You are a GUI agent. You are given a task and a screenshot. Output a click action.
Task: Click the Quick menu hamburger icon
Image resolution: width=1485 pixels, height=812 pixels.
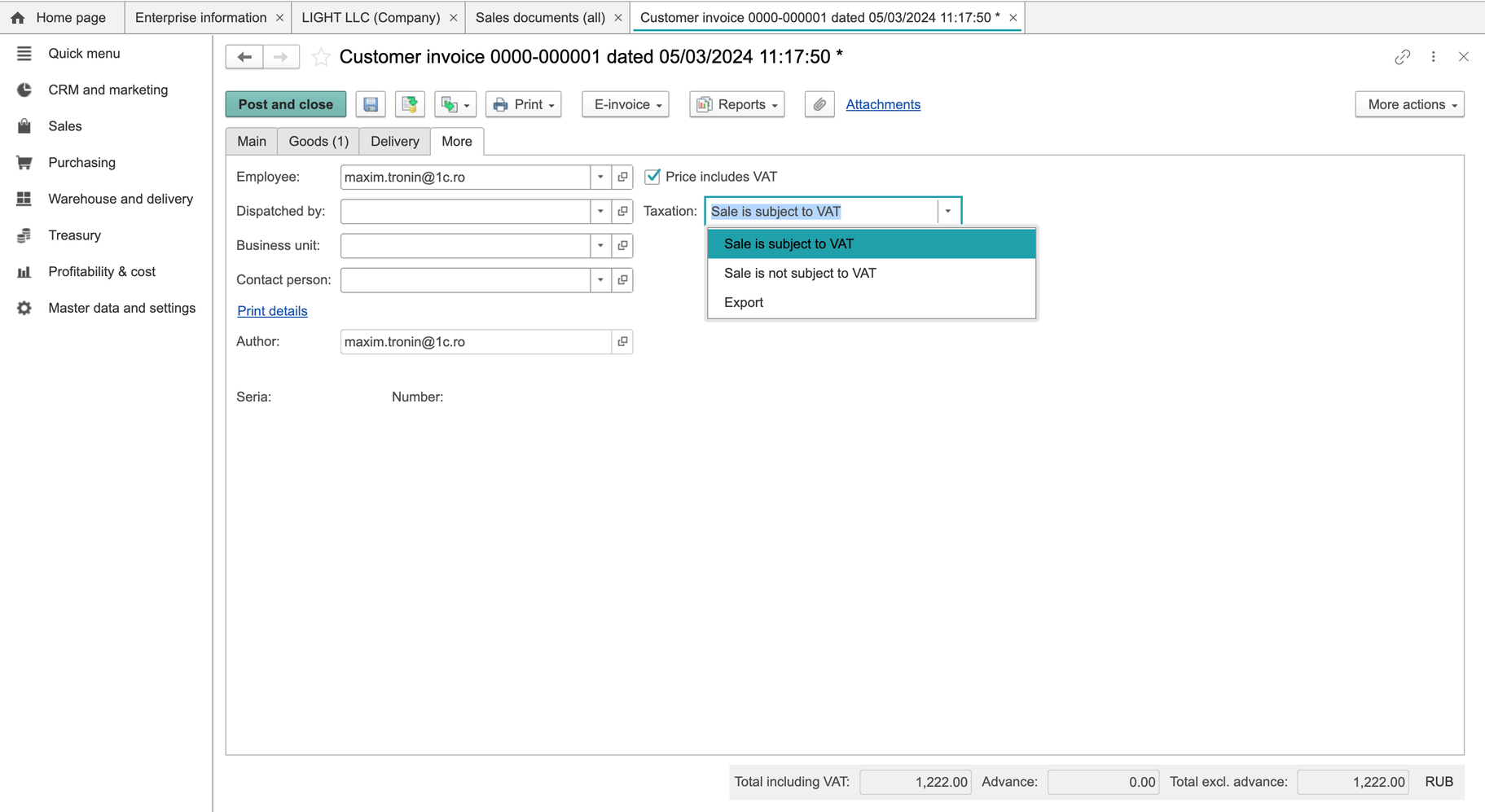[x=24, y=54]
